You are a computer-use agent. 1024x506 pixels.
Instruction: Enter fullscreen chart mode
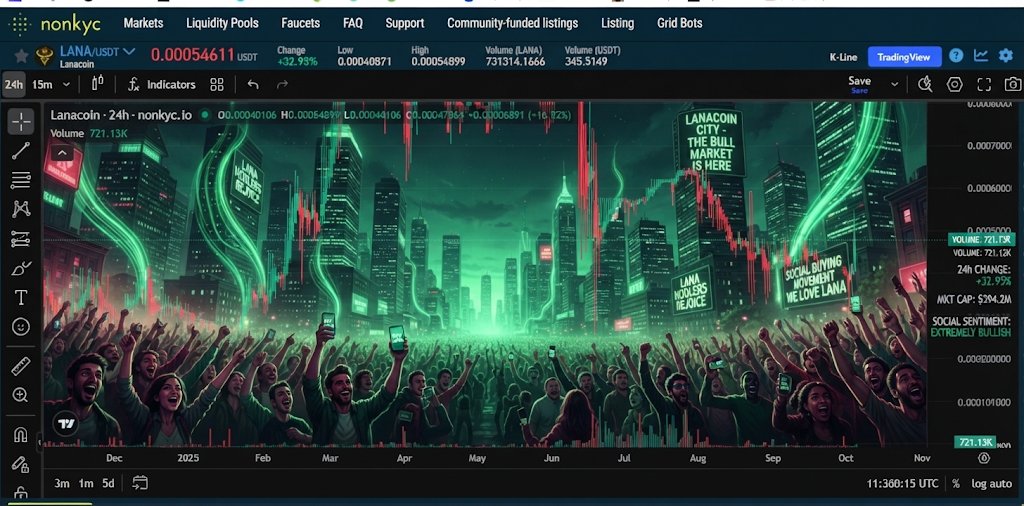(x=984, y=84)
